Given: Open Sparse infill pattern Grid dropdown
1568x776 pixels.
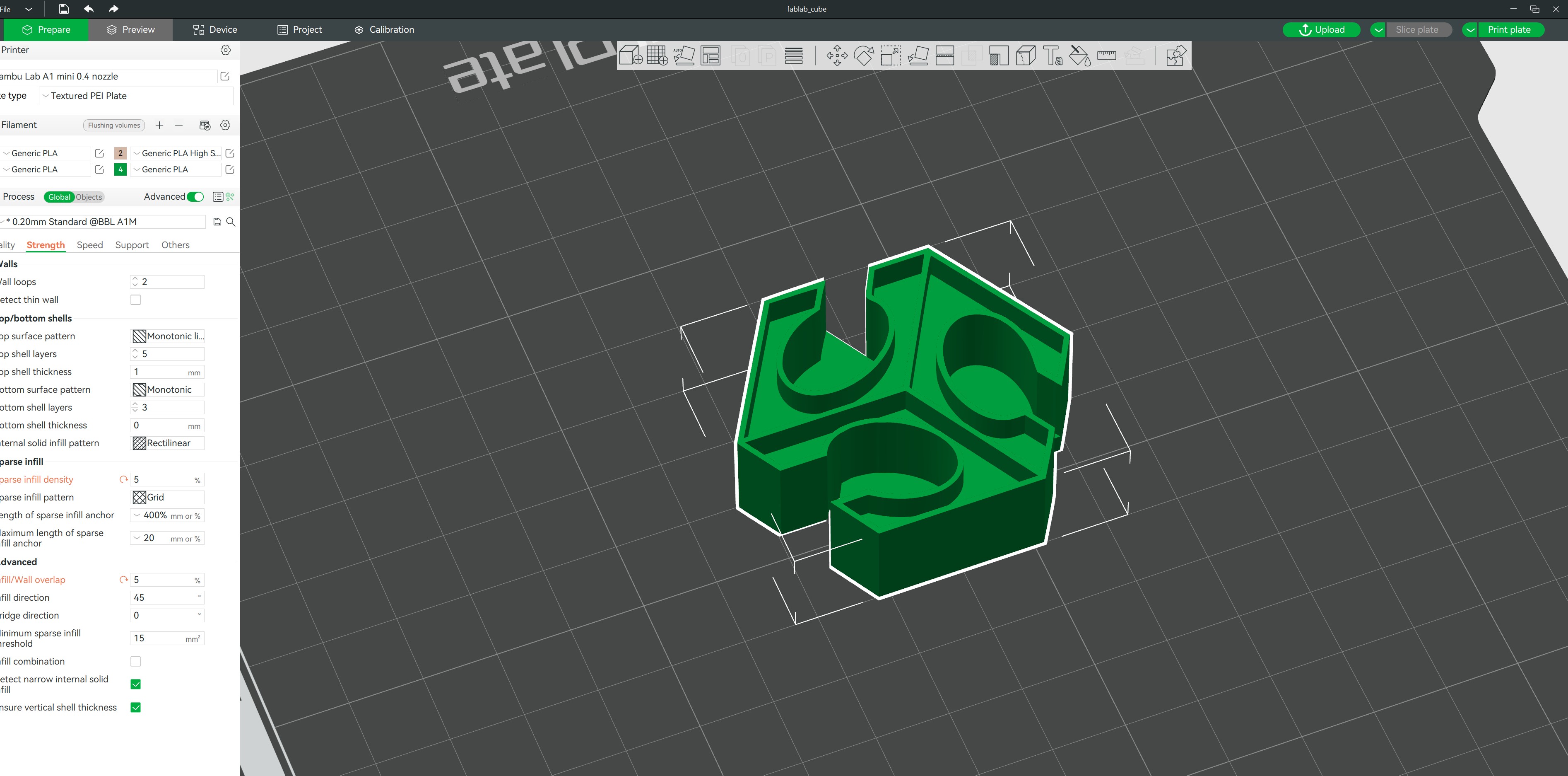Looking at the screenshot, I should coord(168,497).
